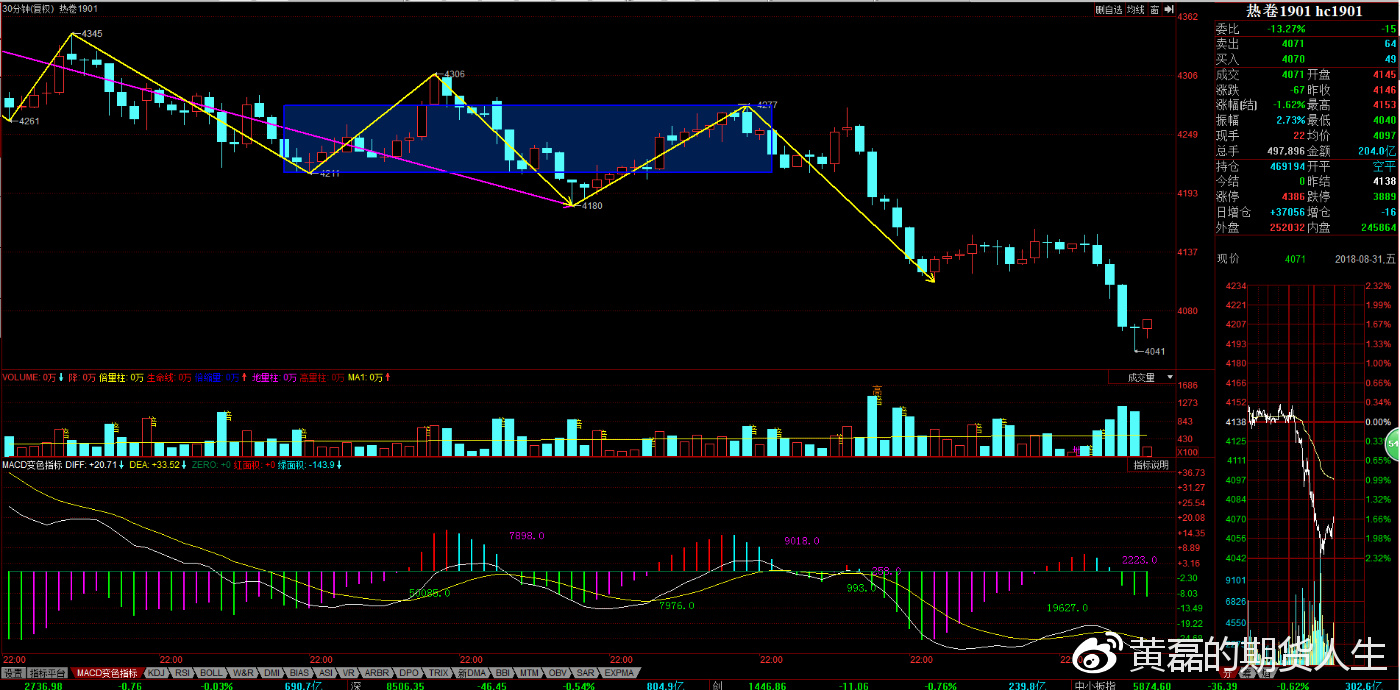Click the MACD变色指标 DIFF value label
The image size is (1400, 690).
tap(62, 465)
